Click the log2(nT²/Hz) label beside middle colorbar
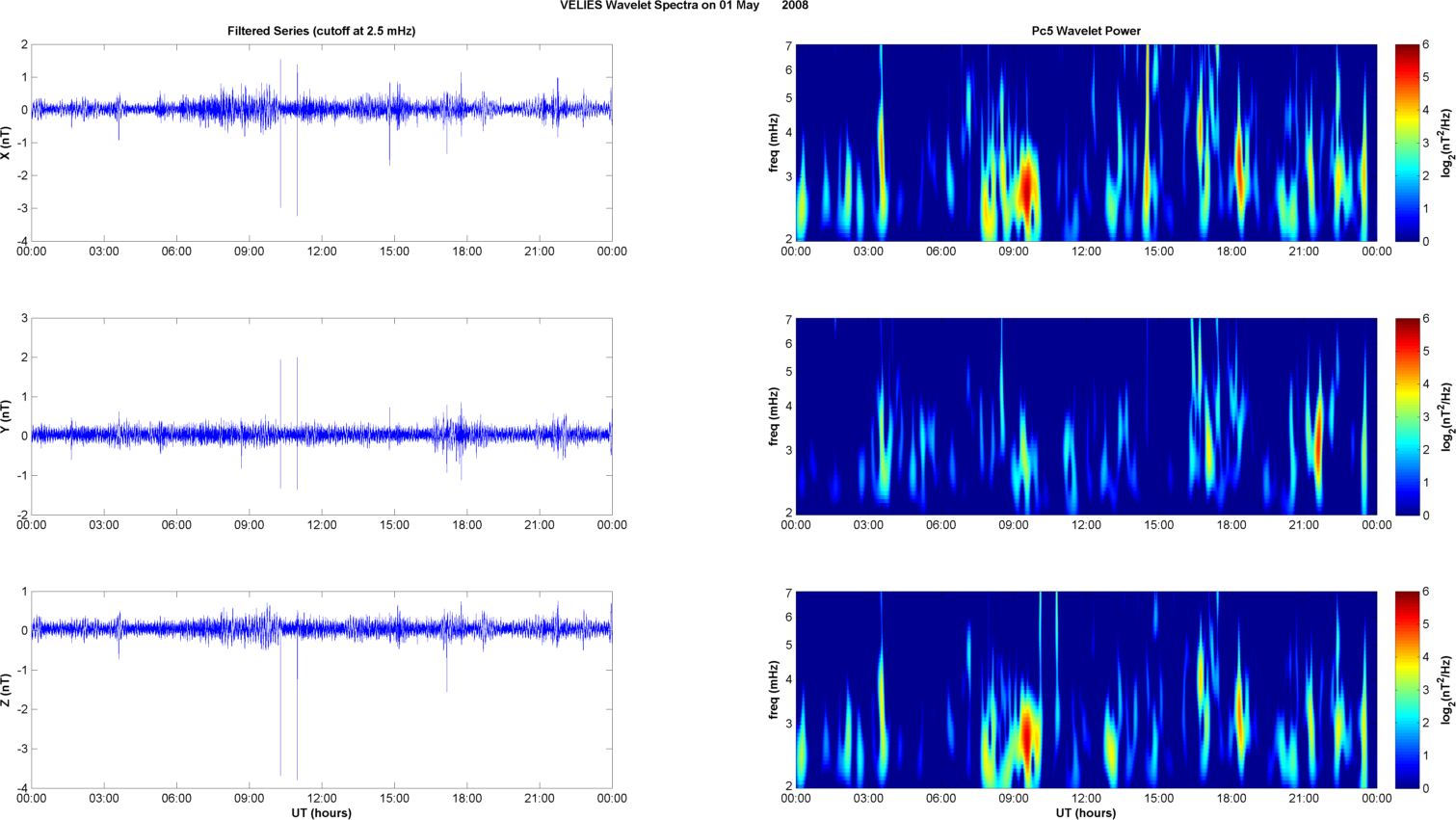The height and width of the screenshot is (820, 1456). tap(1447, 416)
